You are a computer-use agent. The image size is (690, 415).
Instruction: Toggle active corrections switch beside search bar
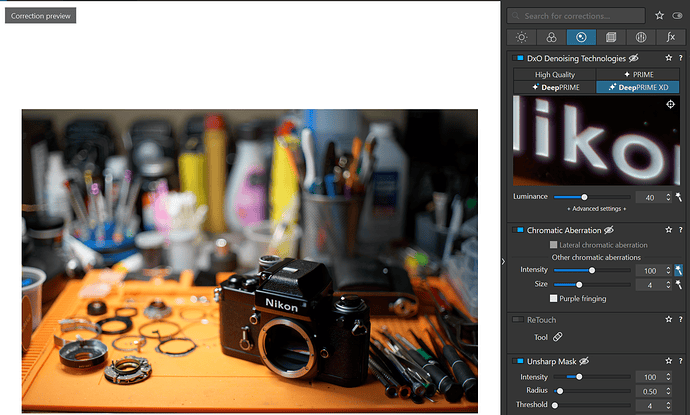[677, 16]
